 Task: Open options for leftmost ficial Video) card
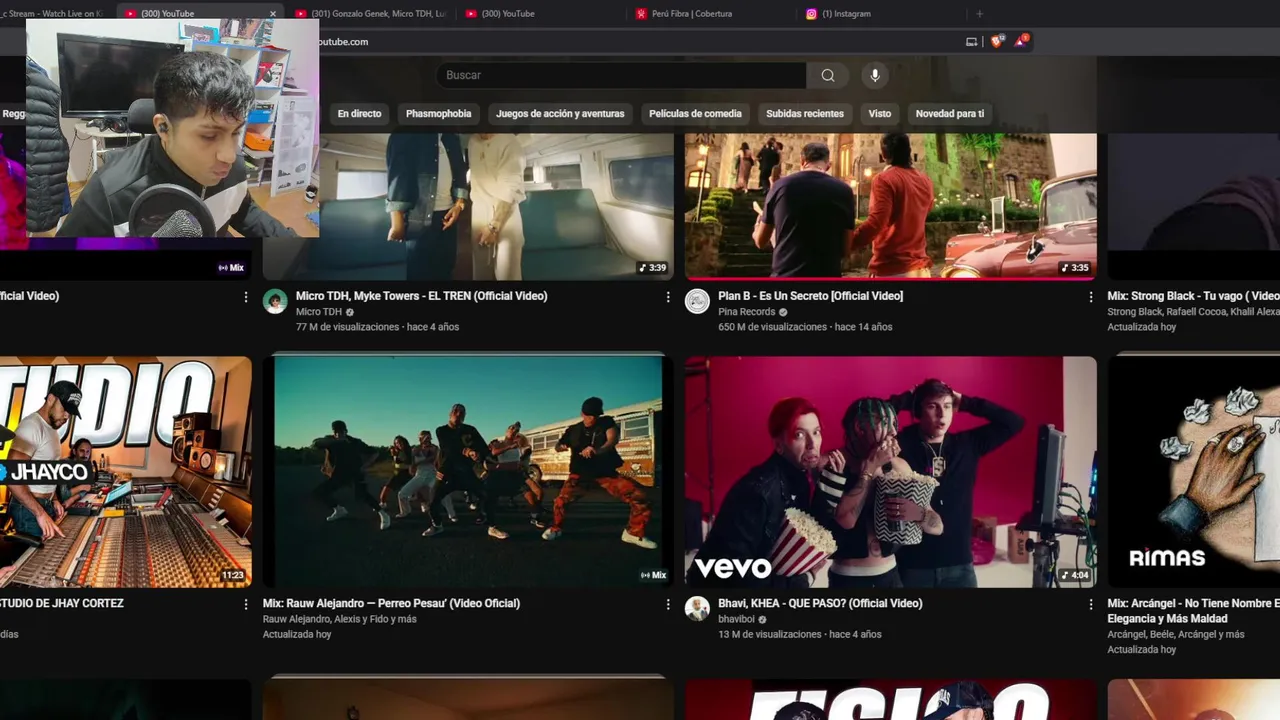246,297
